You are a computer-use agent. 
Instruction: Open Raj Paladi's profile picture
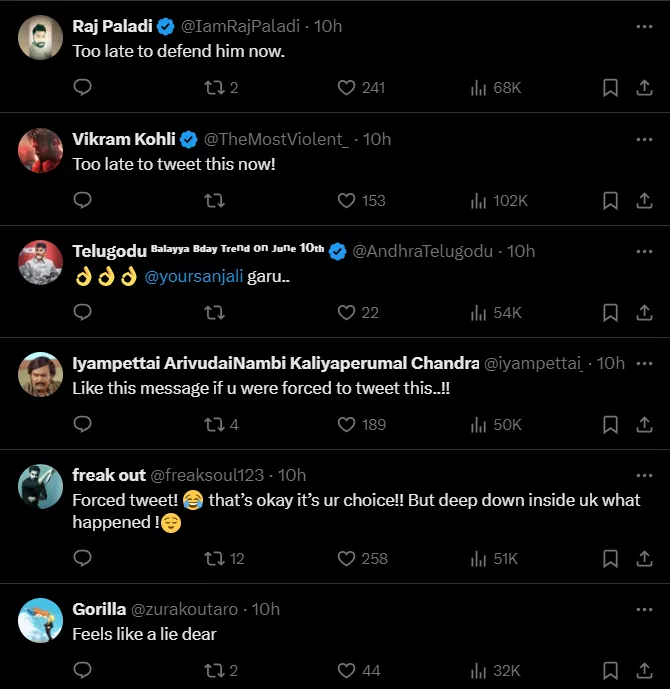click(41, 39)
